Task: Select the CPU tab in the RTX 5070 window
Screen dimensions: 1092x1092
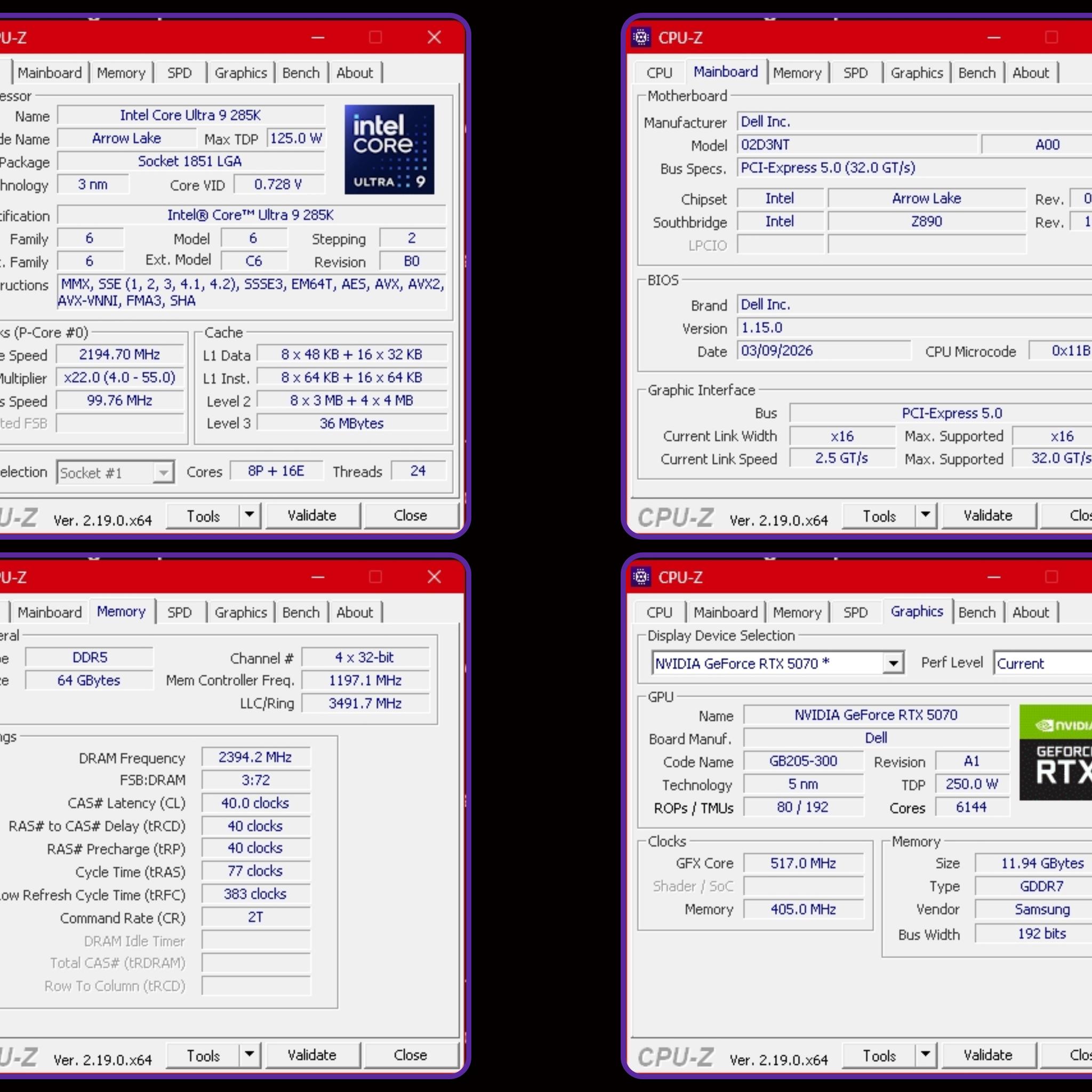Action: [x=659, y=612]
